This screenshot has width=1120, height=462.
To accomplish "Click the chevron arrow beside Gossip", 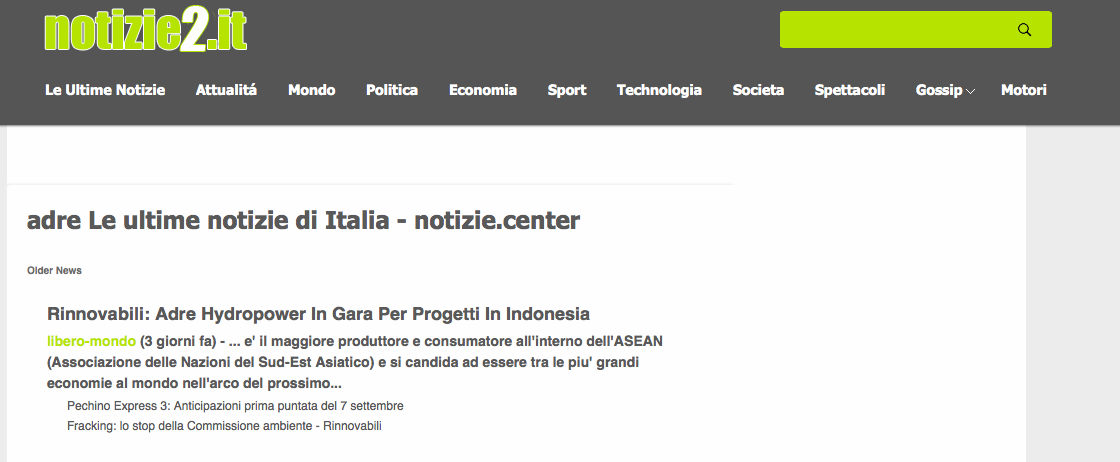I will (970, 91).
